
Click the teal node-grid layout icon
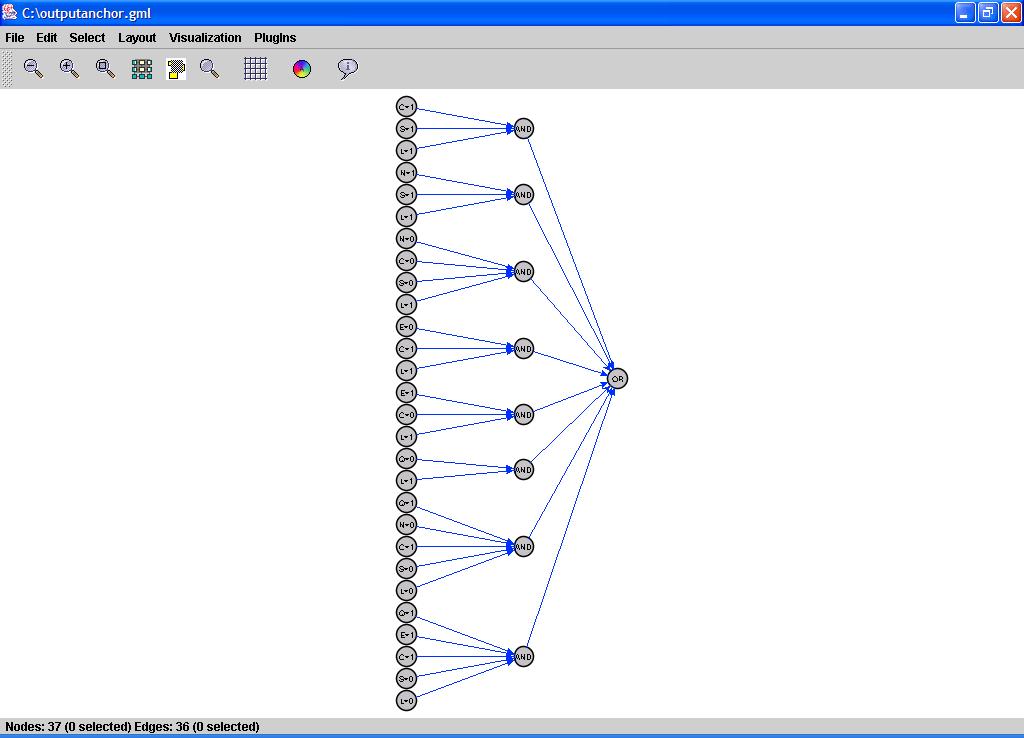pos(142,69)
